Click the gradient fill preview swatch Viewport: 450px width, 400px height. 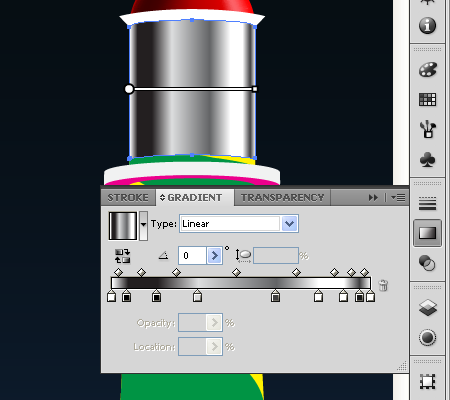[x=123, y=226]
